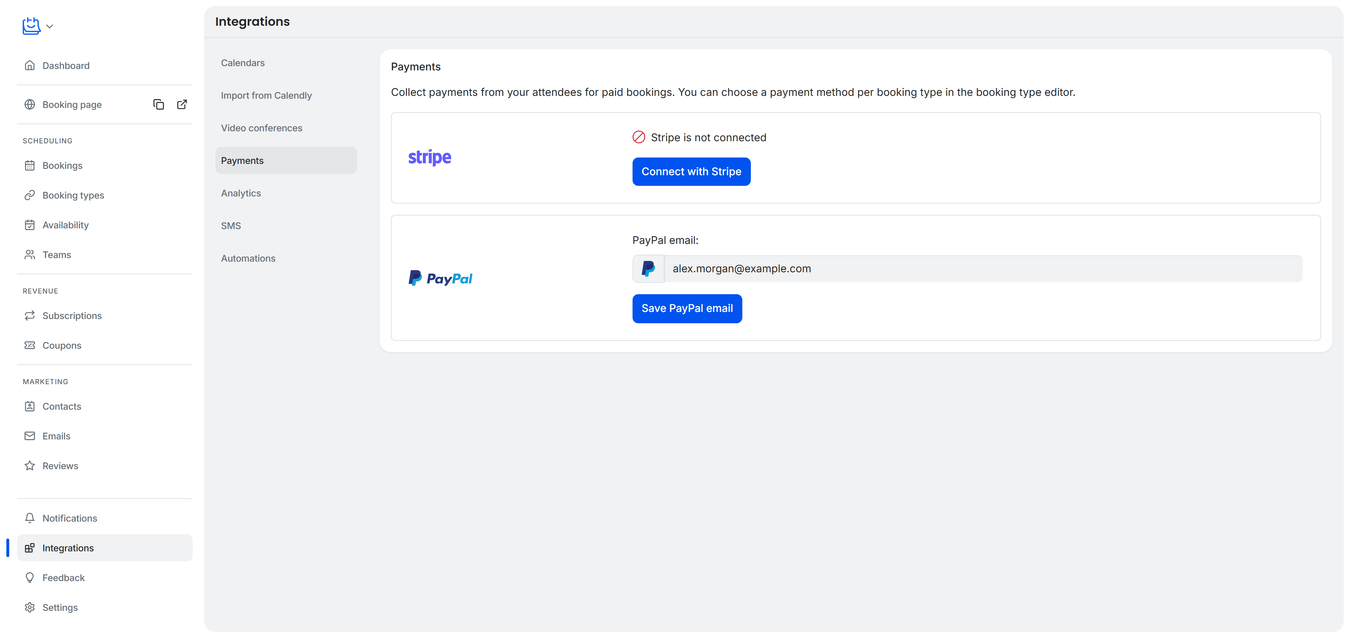Viewport: 1360px width, 638px height.
Task: Click Connect with Stripe button
Action: pos(691,172)
